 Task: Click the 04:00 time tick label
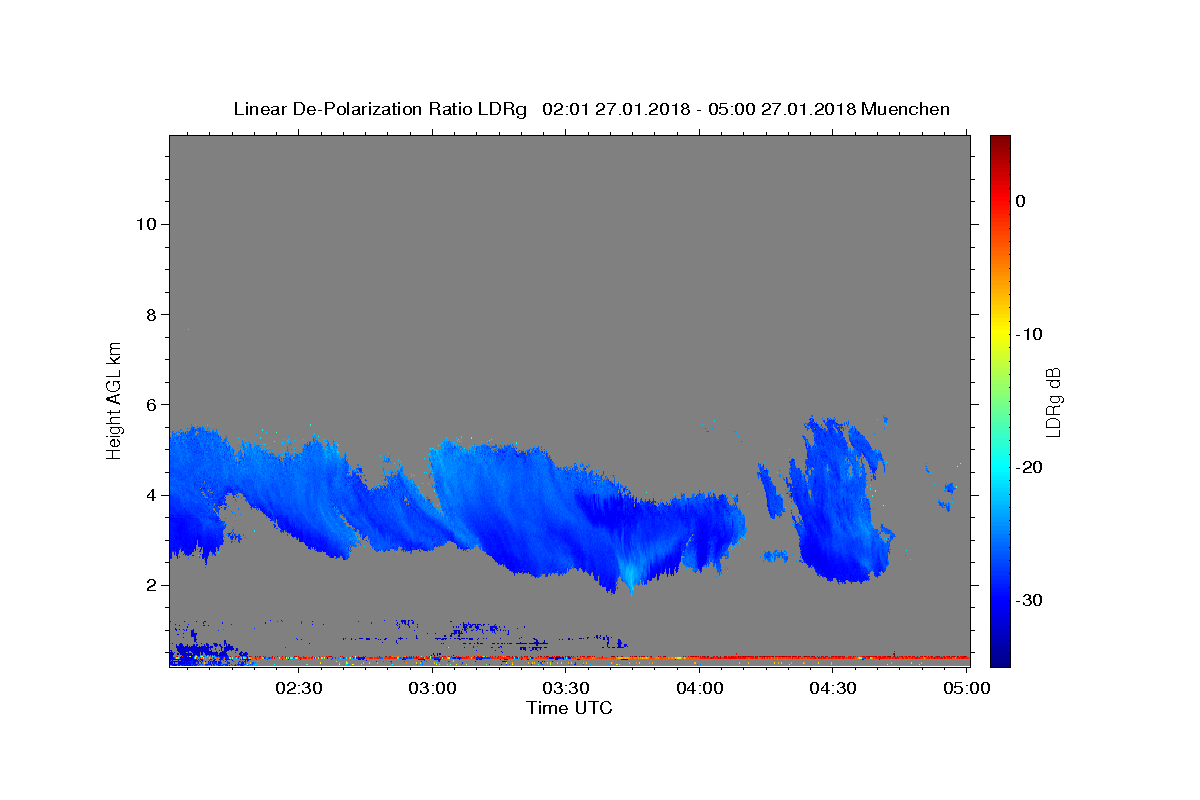click(699, 688)
